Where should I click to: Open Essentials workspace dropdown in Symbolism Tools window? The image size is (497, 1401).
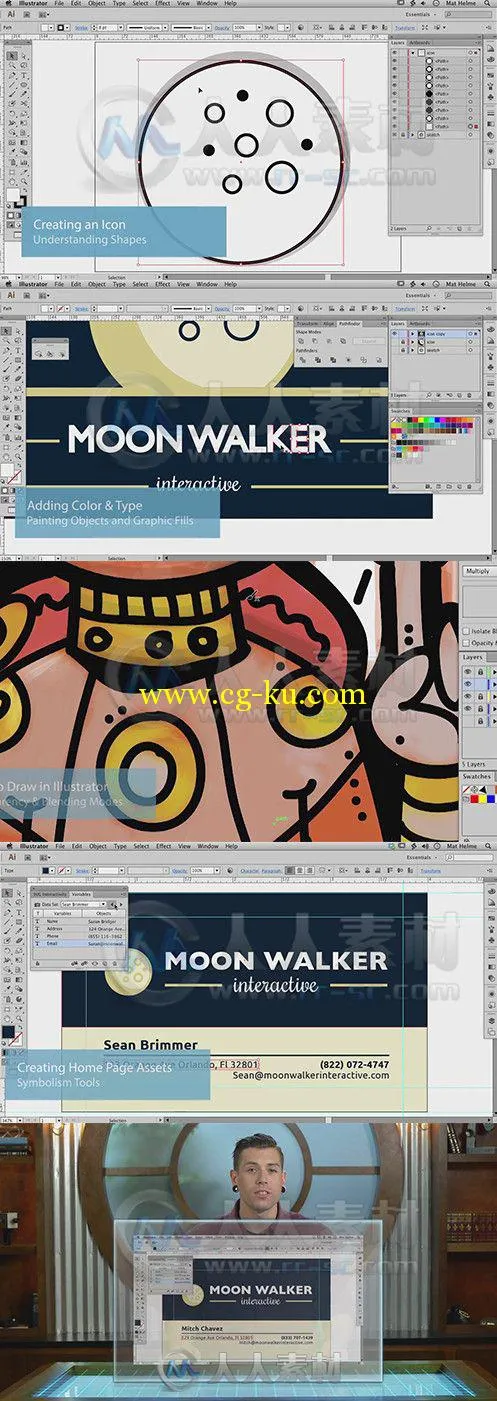(421, 857)
